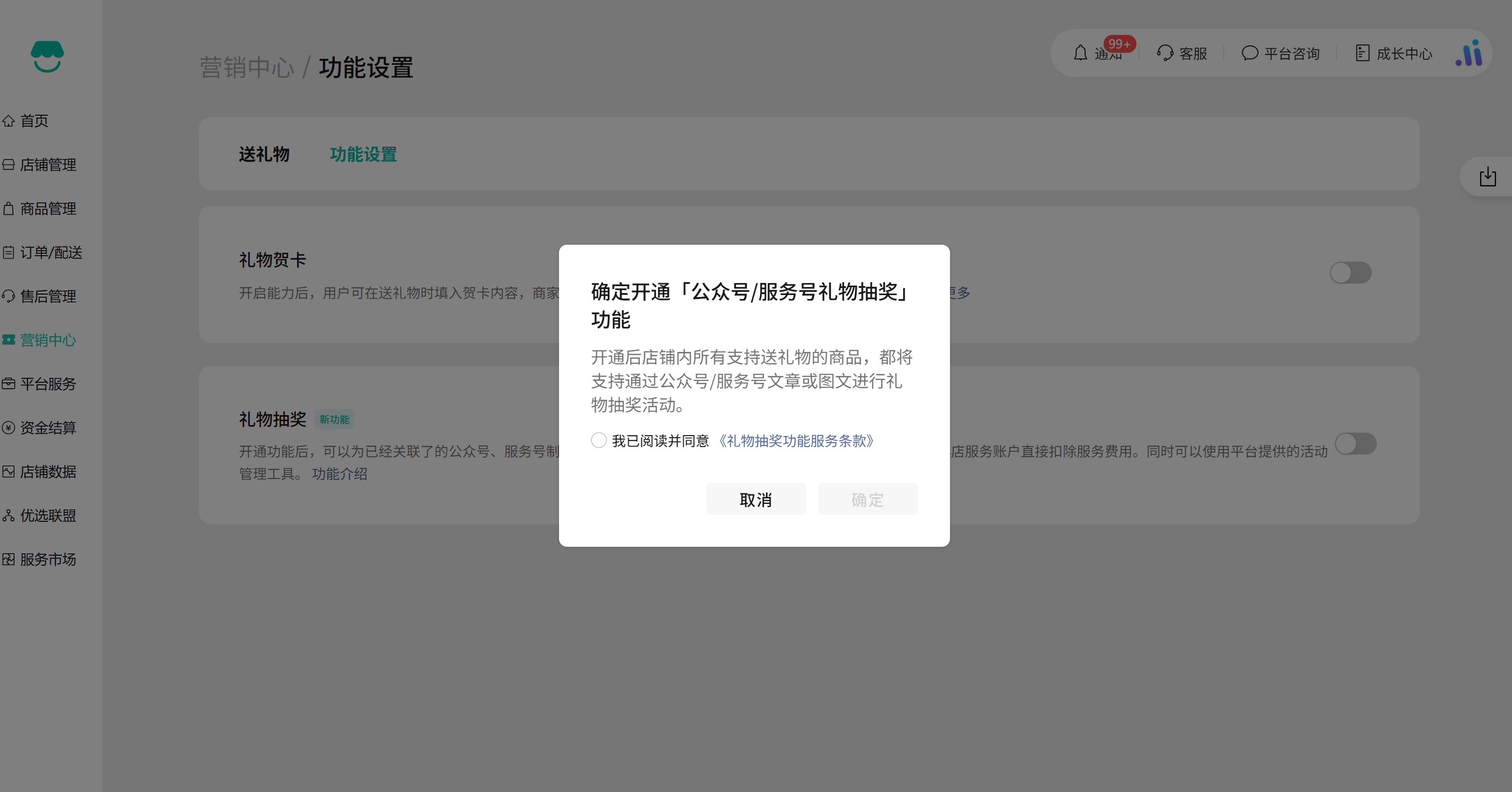This screenshot has height=792, width=1512.
Task: Click the green shop logo icon
Action: (47, 56)
